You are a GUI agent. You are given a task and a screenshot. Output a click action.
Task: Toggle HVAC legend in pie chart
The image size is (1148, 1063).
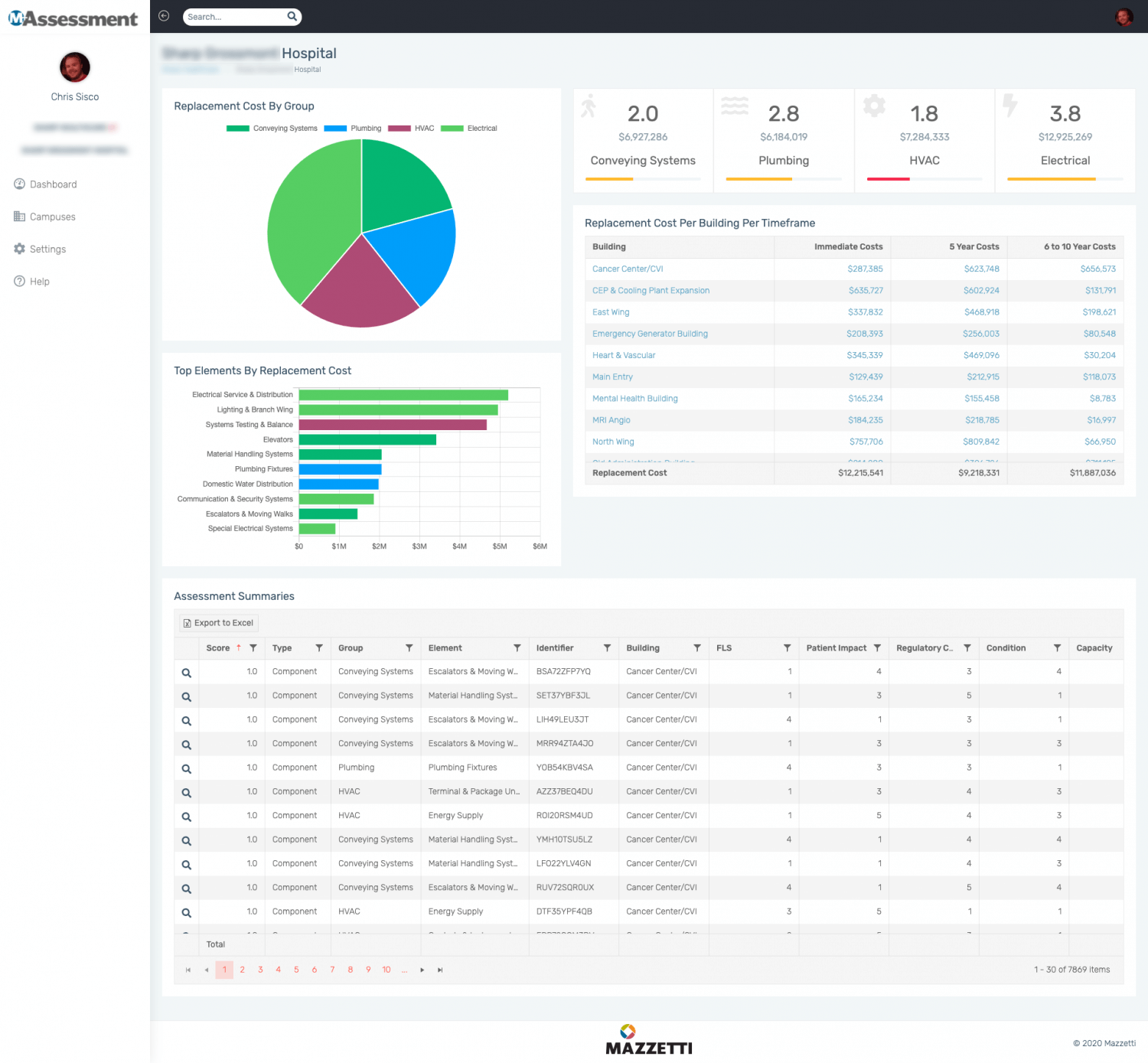coord(411,129)
